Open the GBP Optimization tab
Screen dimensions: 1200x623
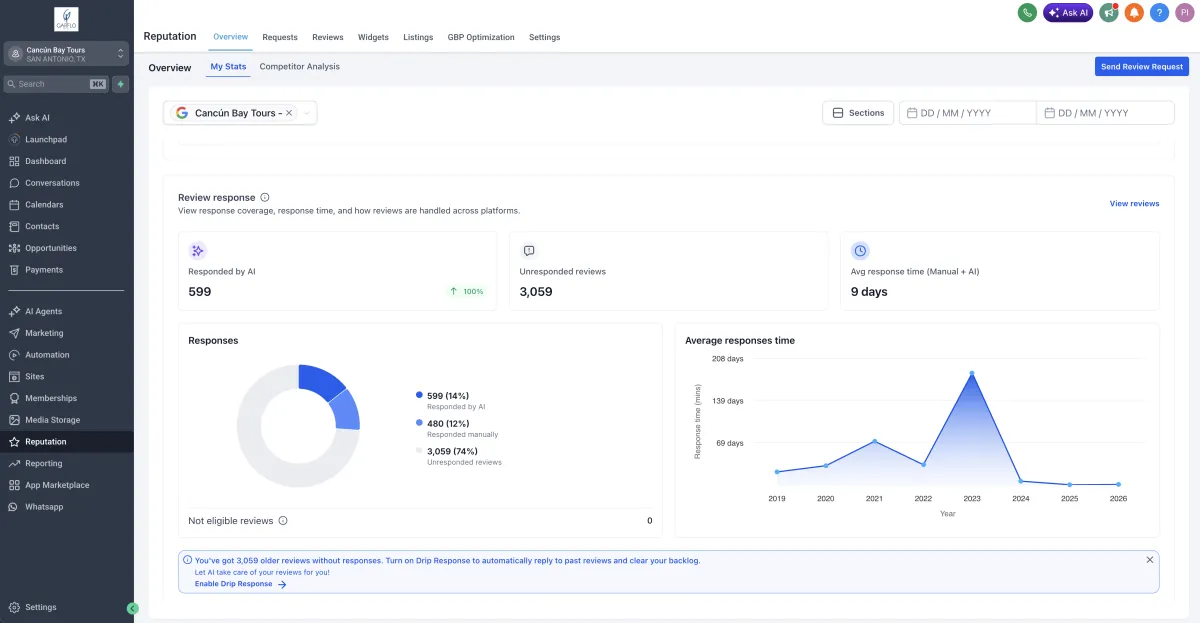click(x=481, y=37)
